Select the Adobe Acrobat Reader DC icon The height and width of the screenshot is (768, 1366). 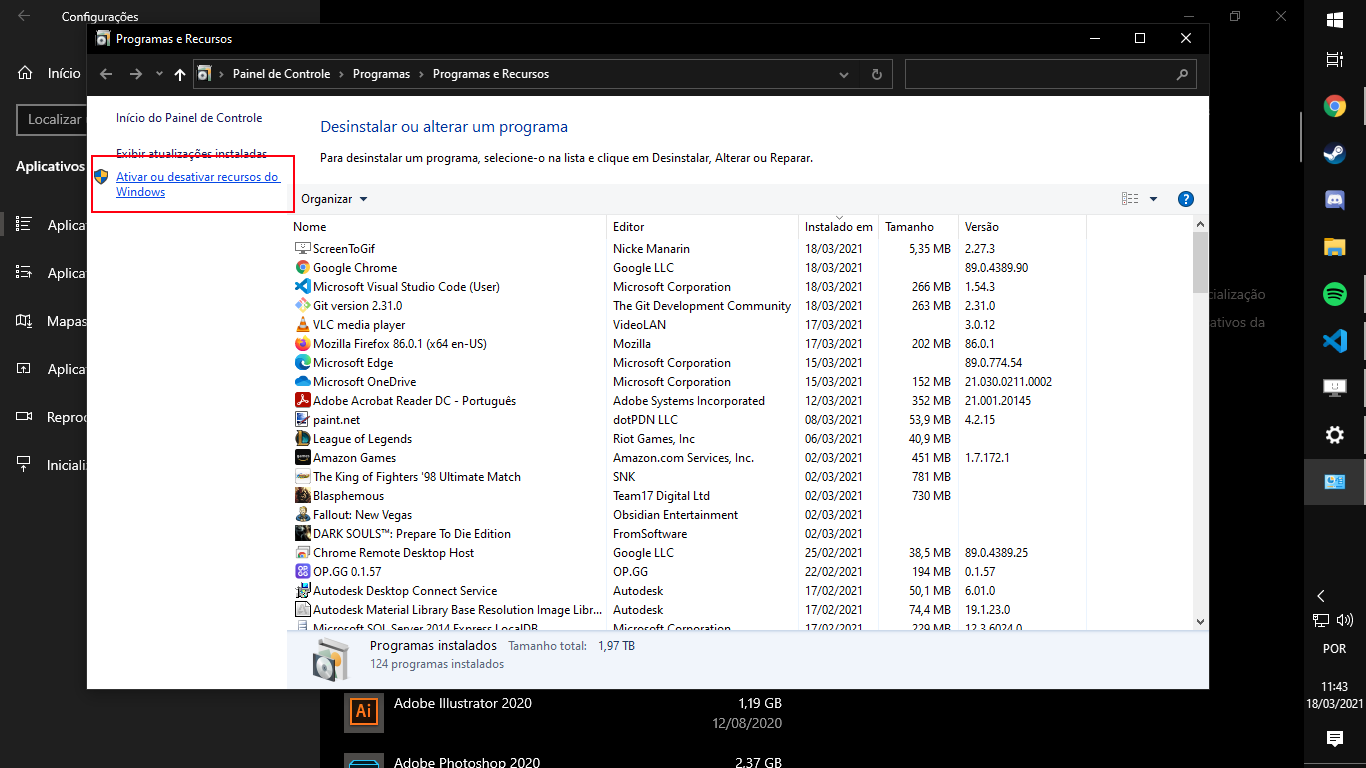[303, 400]
